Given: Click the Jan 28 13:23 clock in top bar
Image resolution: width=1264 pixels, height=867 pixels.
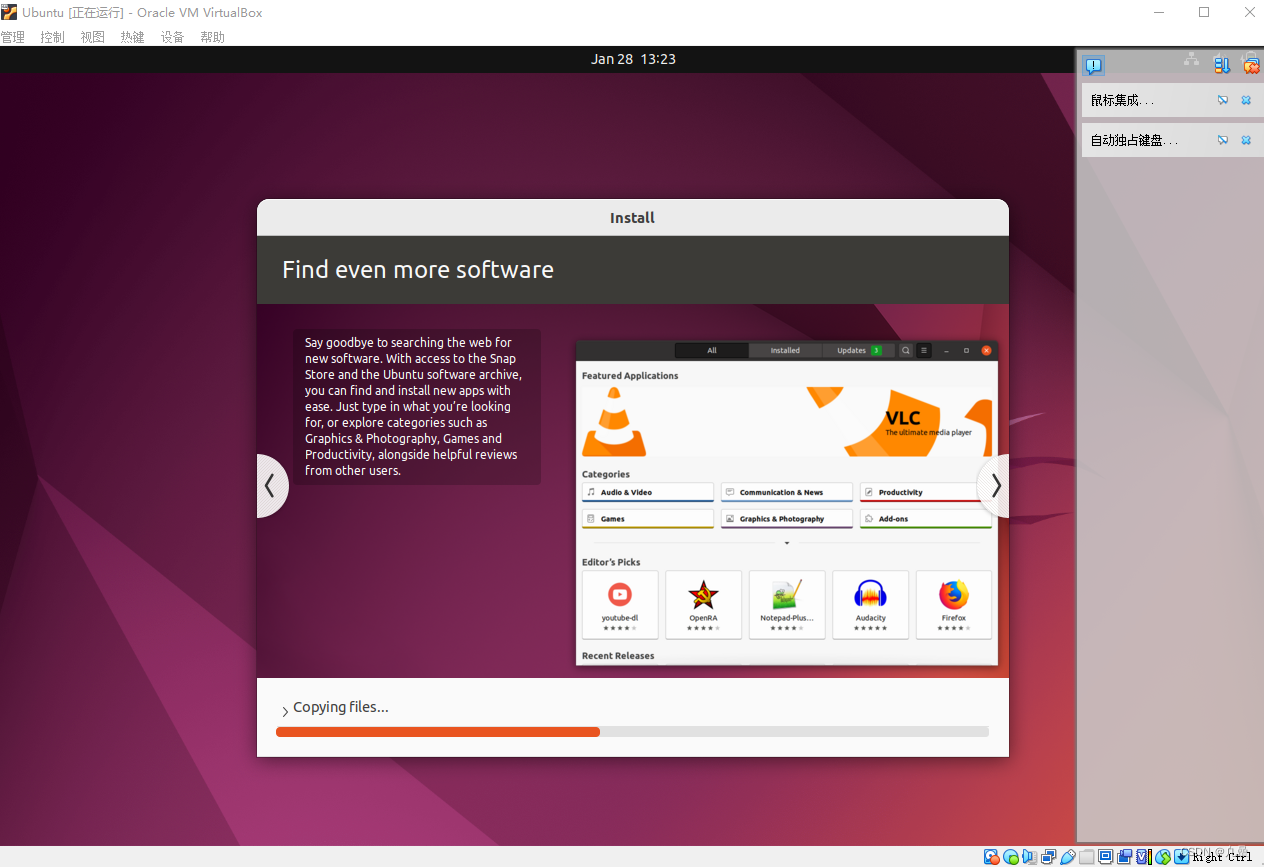Looking at the screenshot, I should [x=633, y=59].
